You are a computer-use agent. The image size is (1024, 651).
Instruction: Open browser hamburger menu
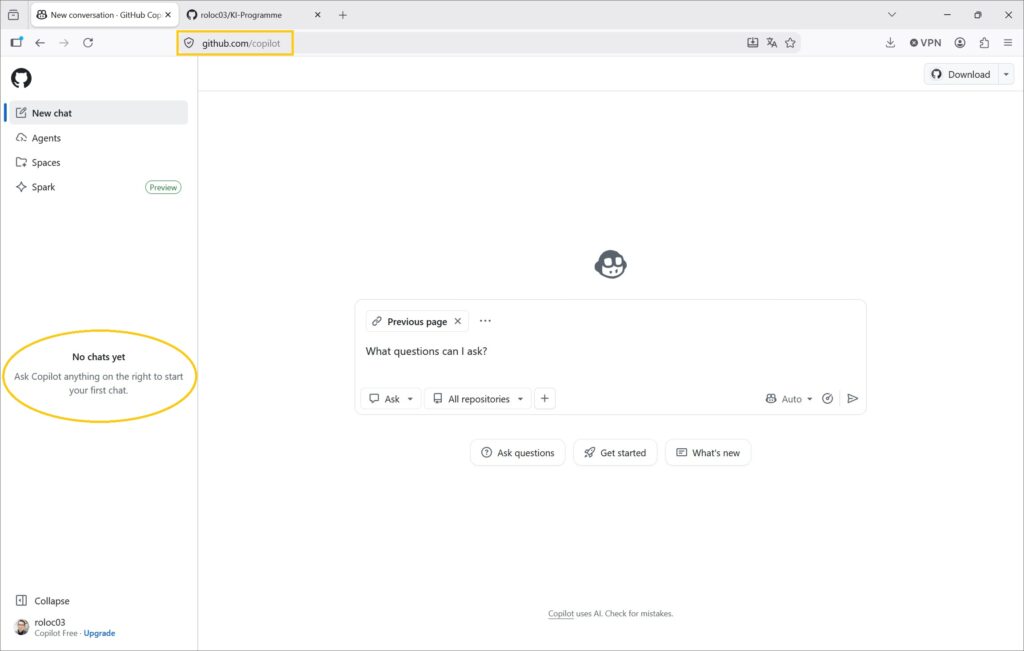[1008, 42]
